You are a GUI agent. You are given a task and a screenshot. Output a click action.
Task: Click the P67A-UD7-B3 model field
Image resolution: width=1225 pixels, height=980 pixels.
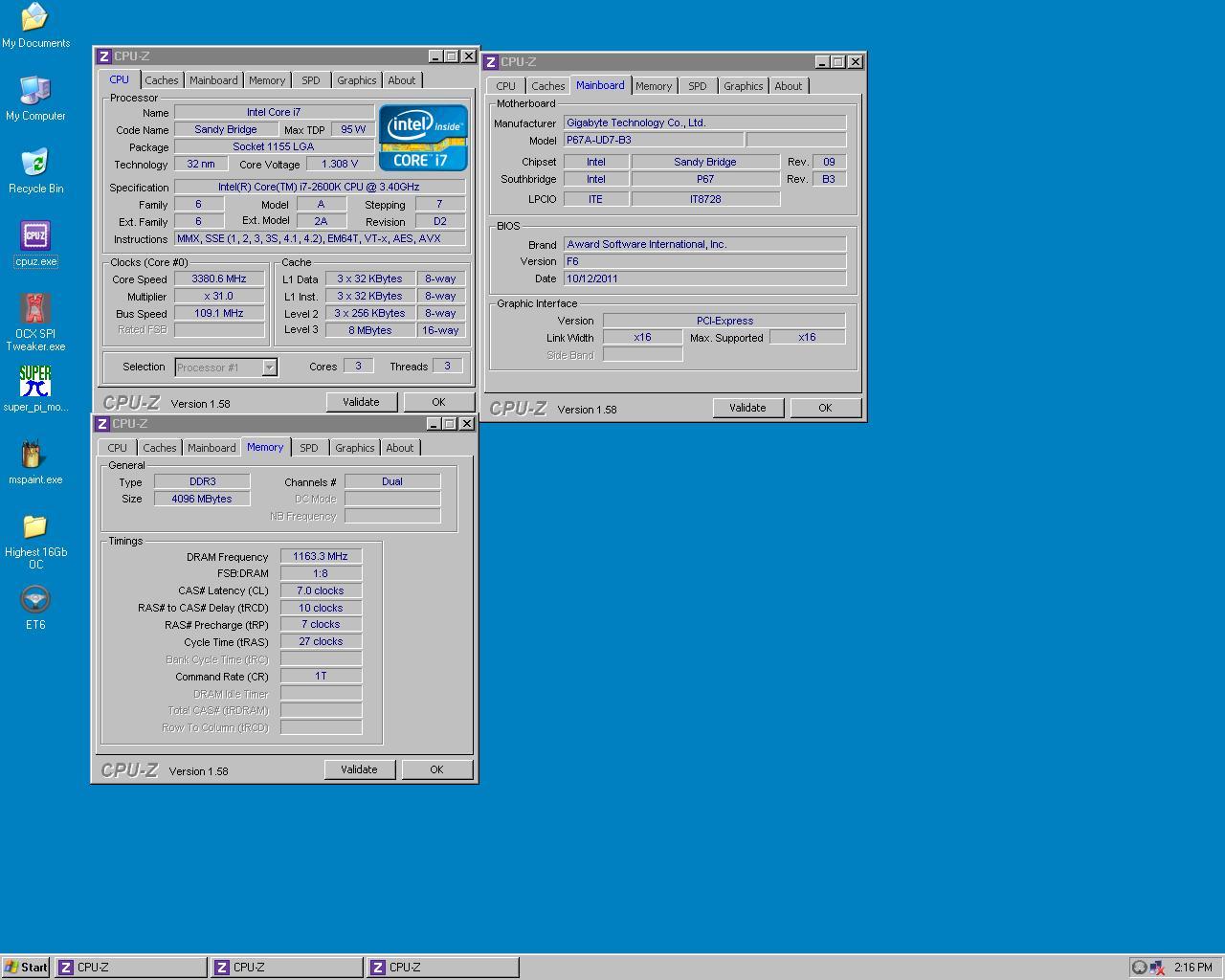(653, 141)
